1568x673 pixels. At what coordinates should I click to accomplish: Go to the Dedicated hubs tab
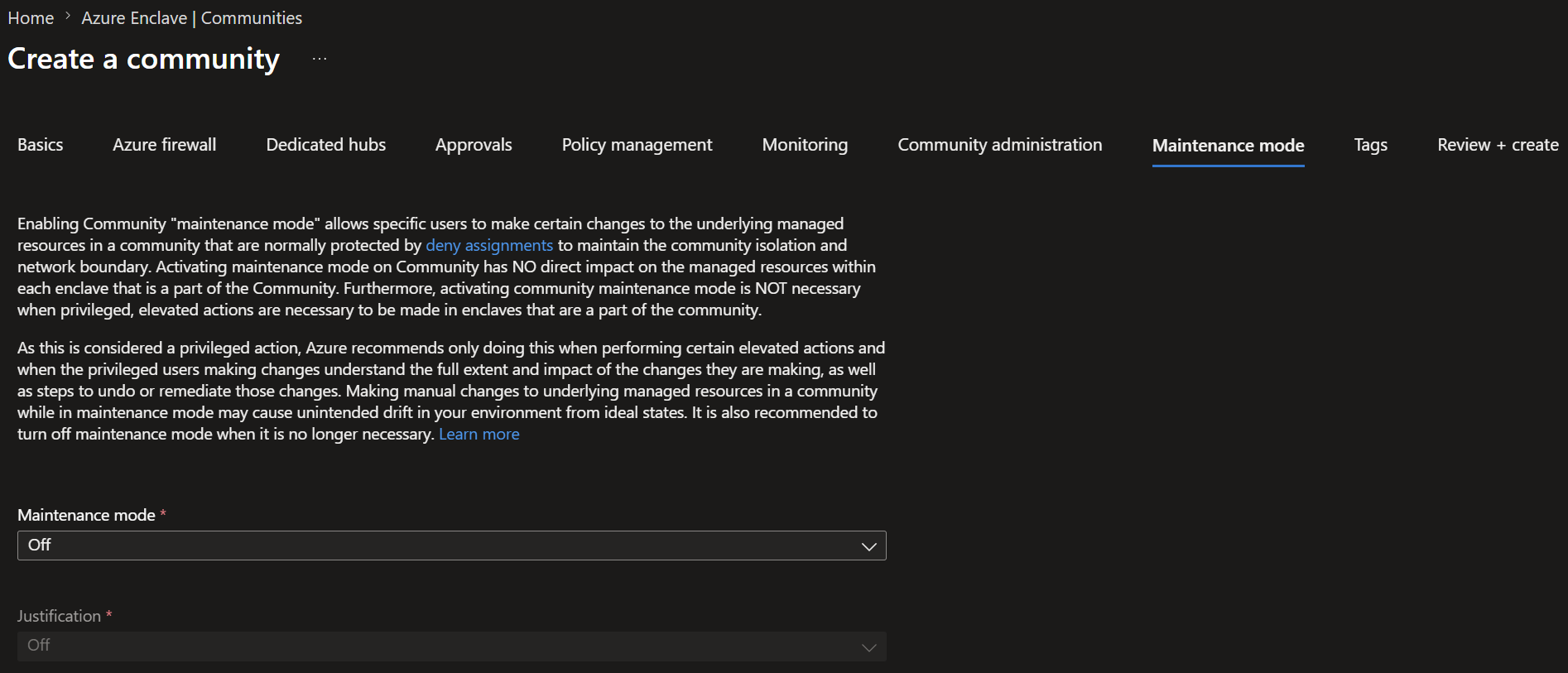326,145
